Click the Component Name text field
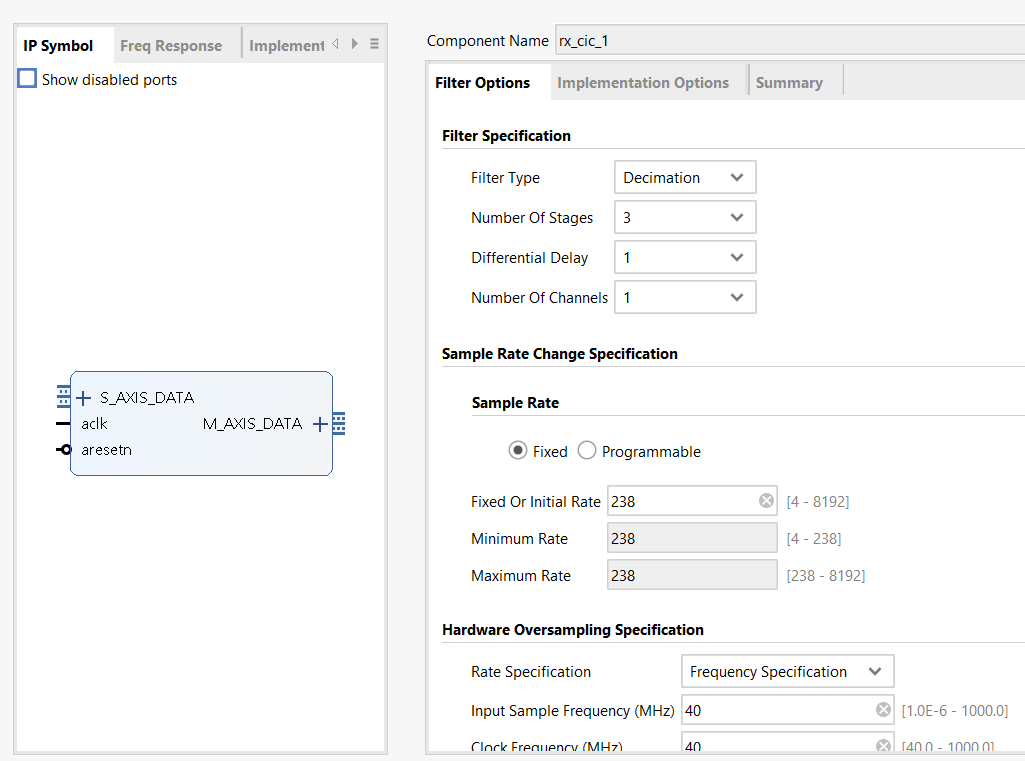 pyautogui.click(x=788, y=41)
